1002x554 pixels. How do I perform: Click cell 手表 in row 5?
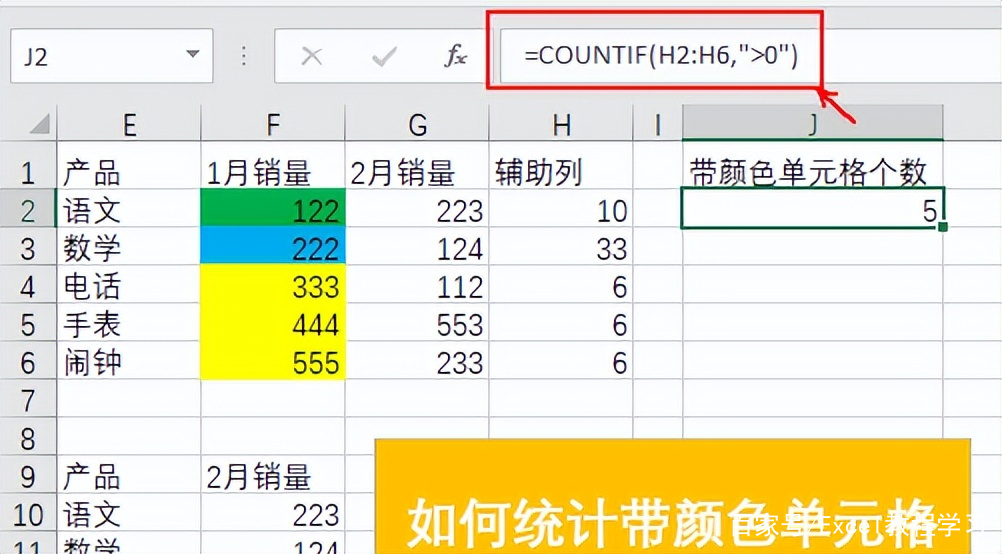(x=129, y=322)
